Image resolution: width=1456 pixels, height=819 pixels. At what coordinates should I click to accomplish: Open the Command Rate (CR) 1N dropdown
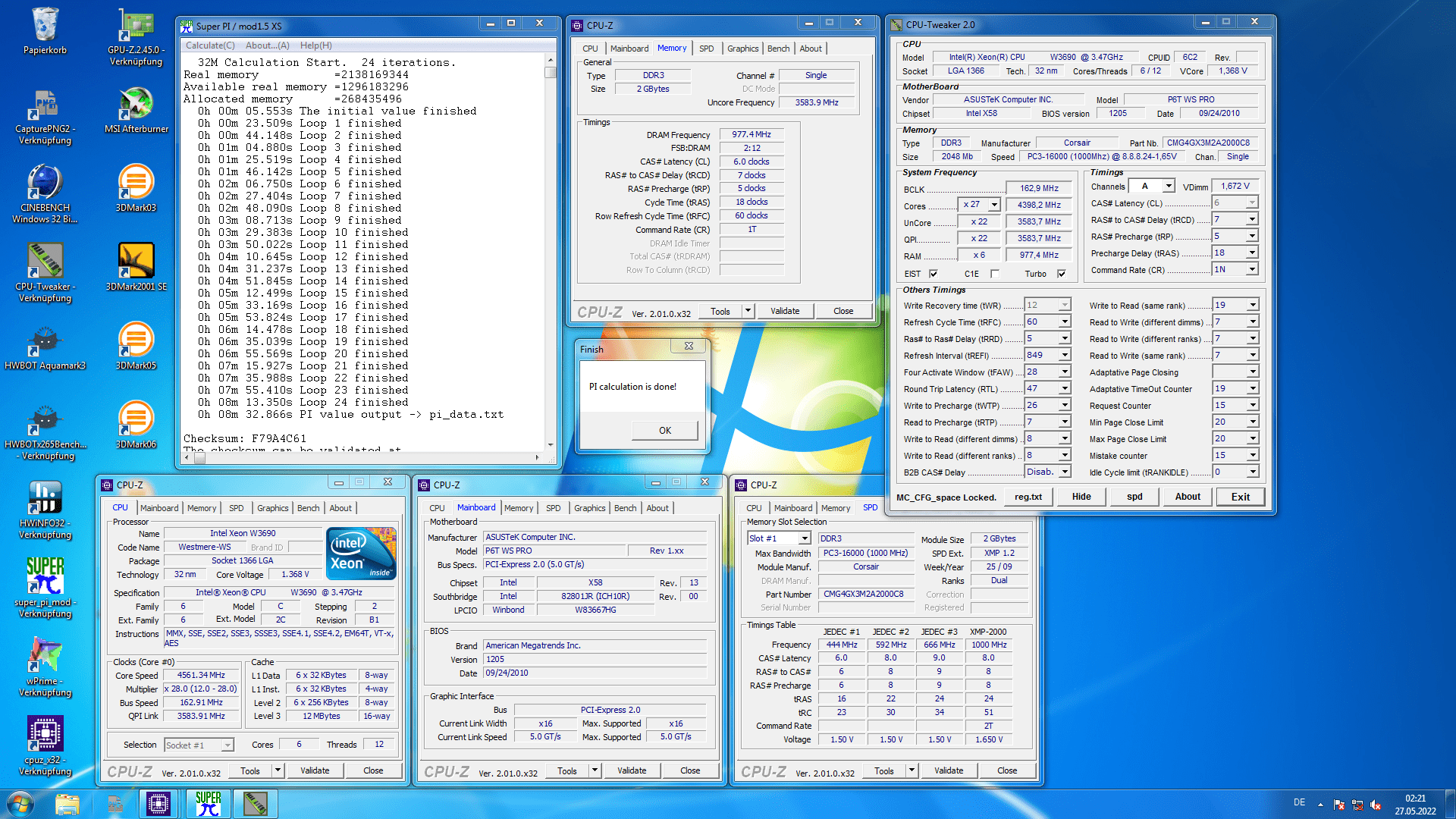[x=1252, y=269]
